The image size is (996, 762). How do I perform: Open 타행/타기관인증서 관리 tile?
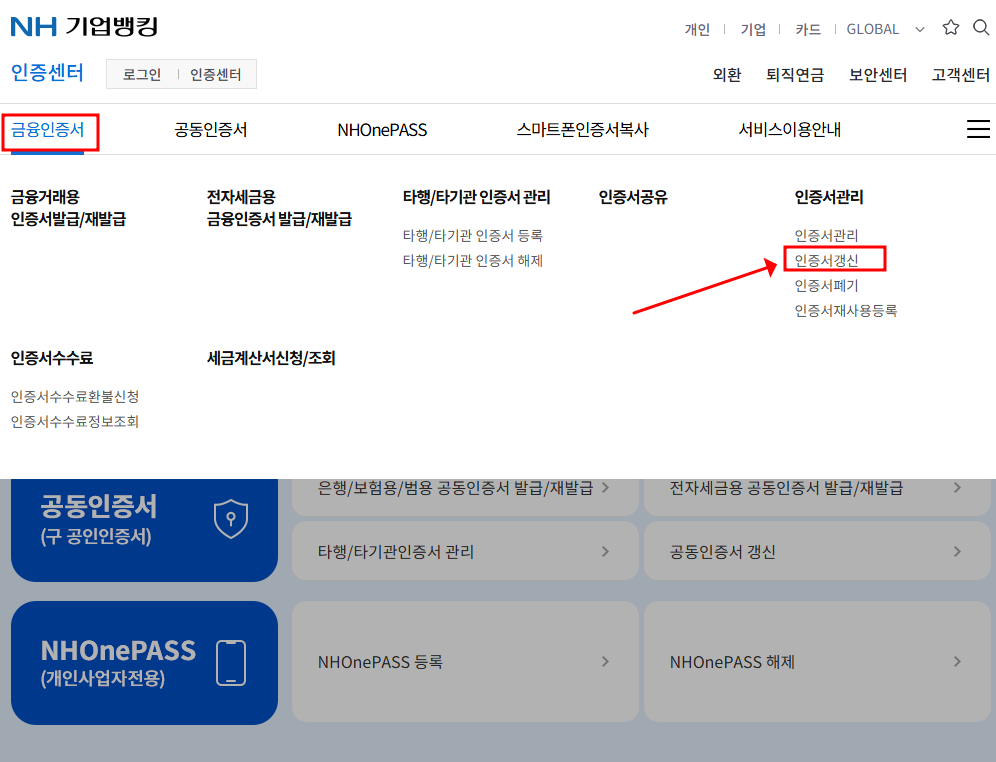tap(465, 551)
